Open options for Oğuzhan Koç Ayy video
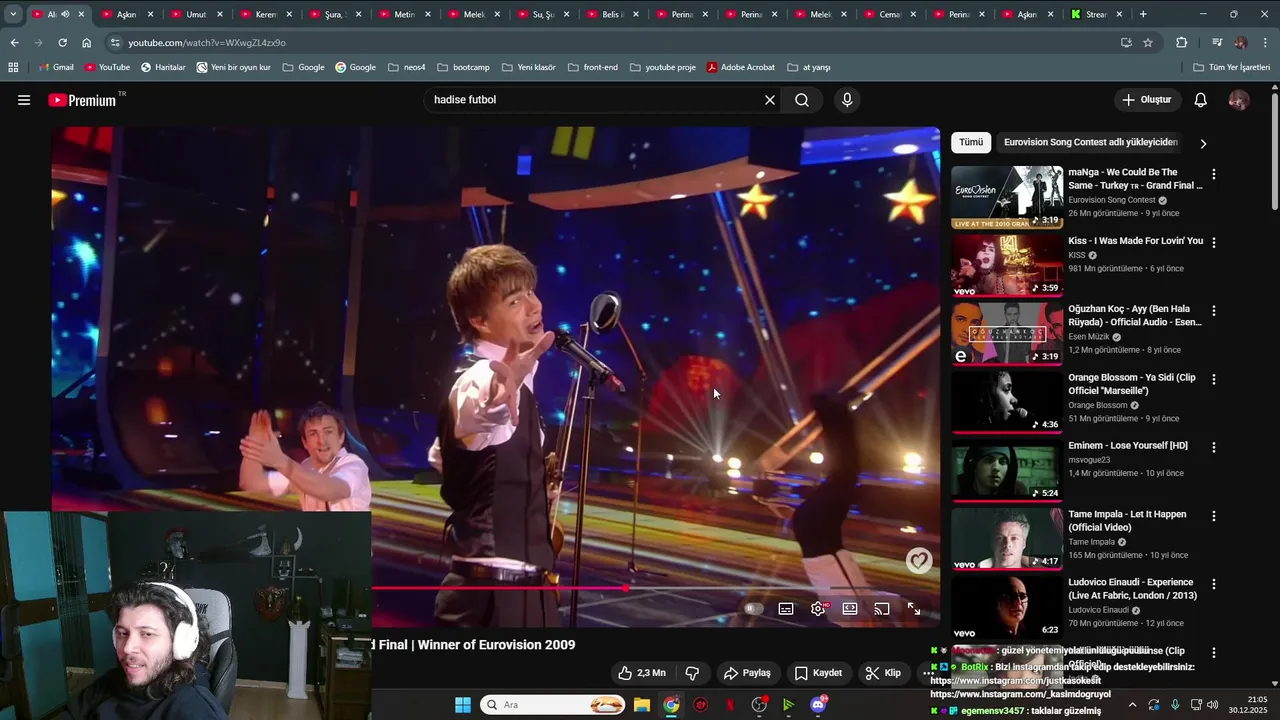1280x720 pixels. click(1214, 311)
